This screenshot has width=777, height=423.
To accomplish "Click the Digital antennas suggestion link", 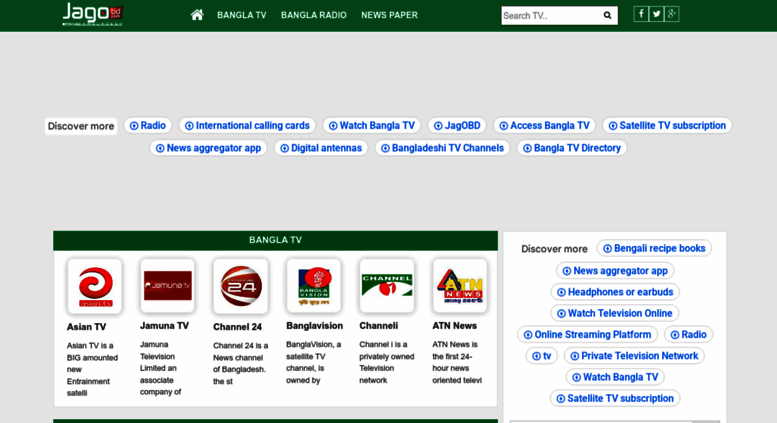I will click(321, 148).
